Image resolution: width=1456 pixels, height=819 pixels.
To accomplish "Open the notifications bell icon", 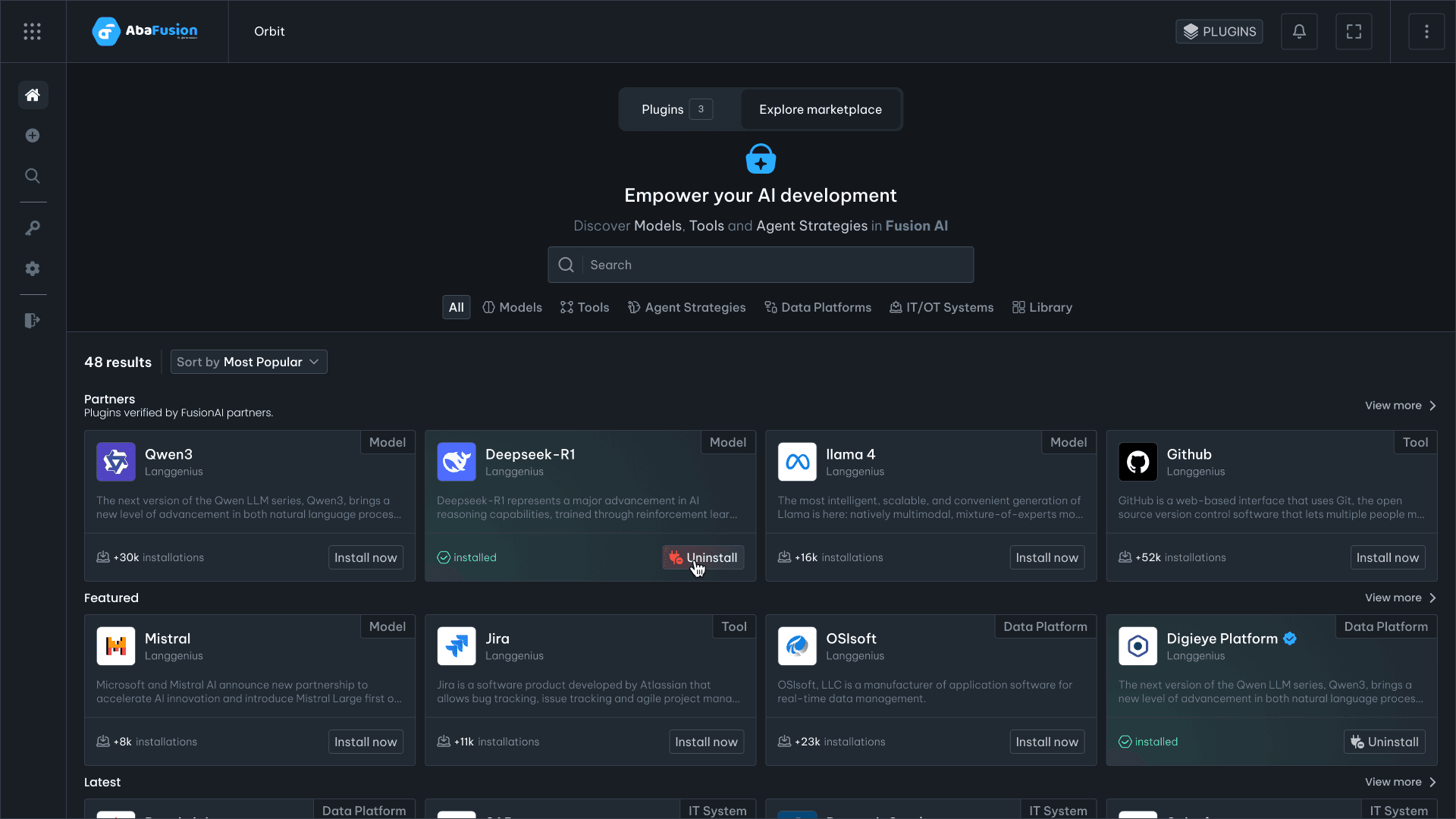I will [x=1299, y=31].
